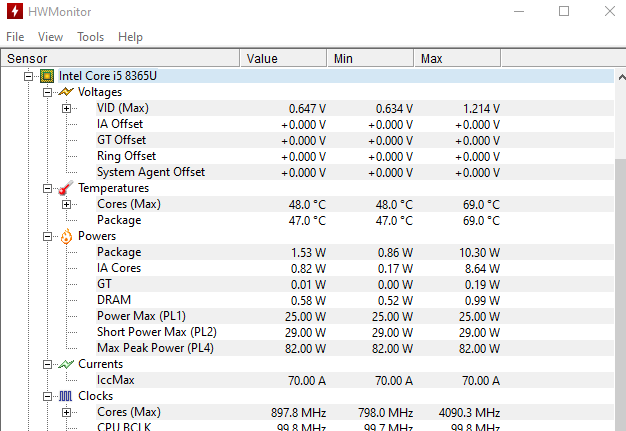Screen dimensions: 626x431
Task: Select the GT power row
Action: 355,284
